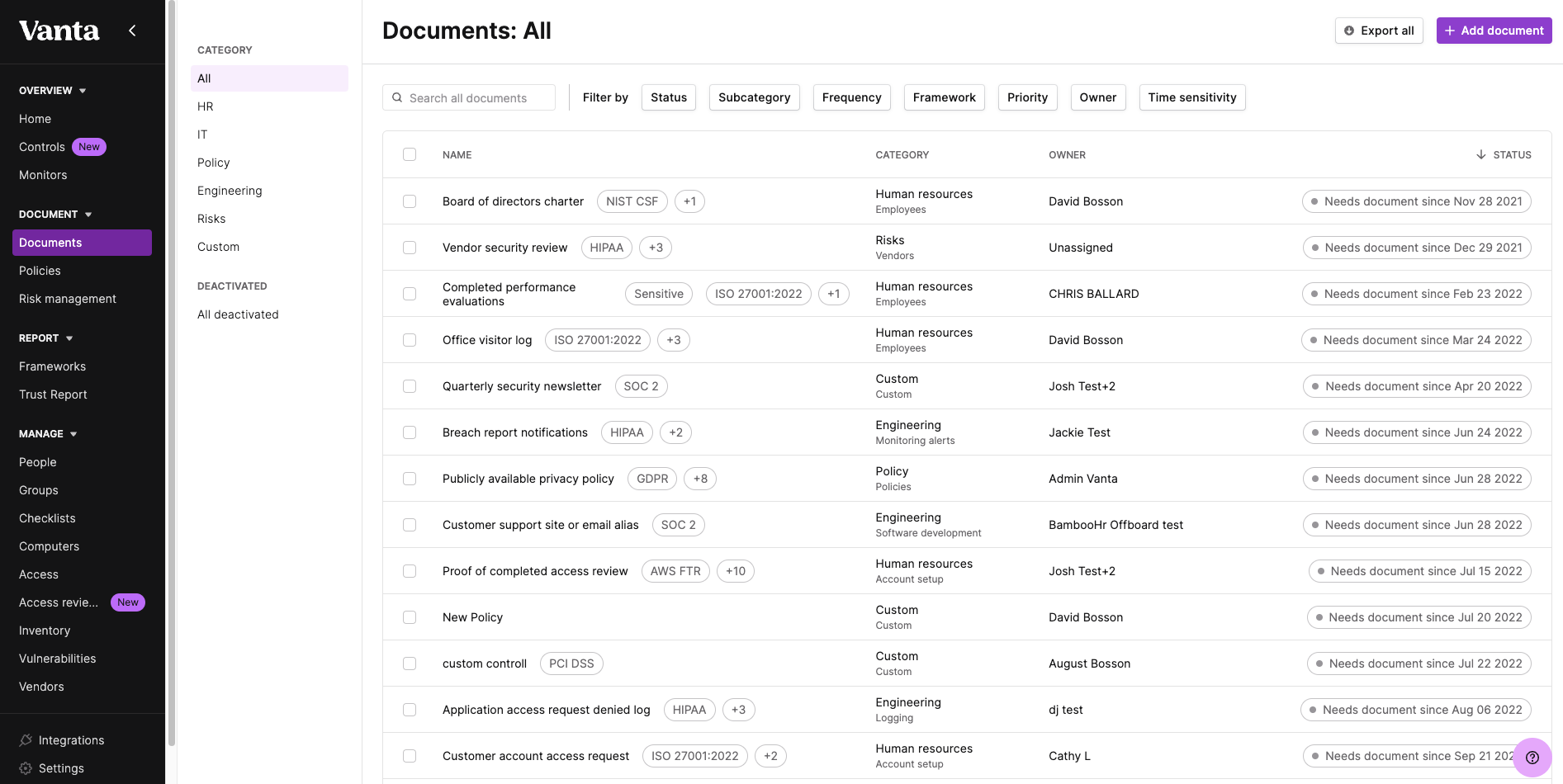Screen dimensions: 1563x784
Task: Click the search magnifier icon
Action: pyautogui.click(x=397, y=97)
